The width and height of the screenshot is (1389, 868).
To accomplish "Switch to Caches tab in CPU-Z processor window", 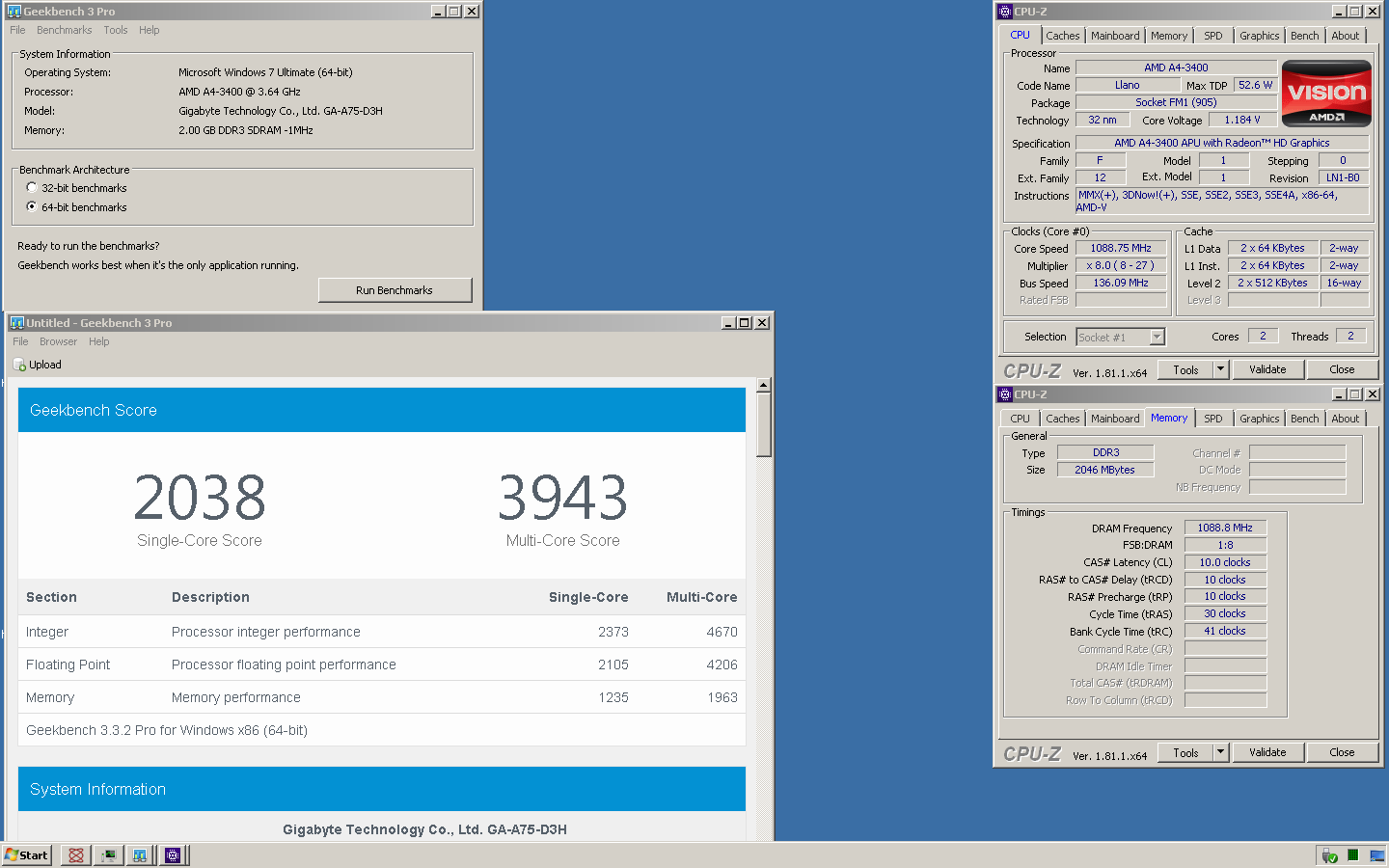I will pos(1062,36).
